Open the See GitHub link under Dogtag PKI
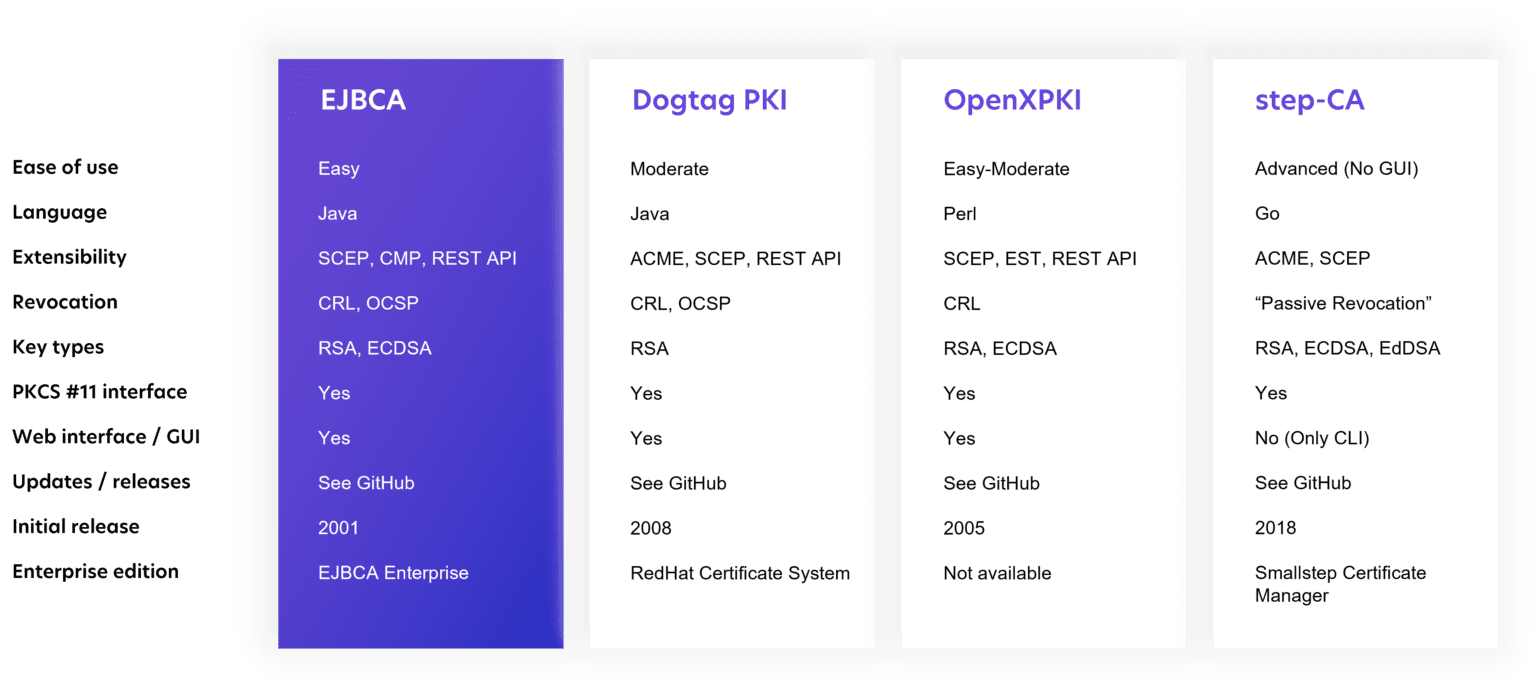This screenshot has height=686, width=1536. 678,483
